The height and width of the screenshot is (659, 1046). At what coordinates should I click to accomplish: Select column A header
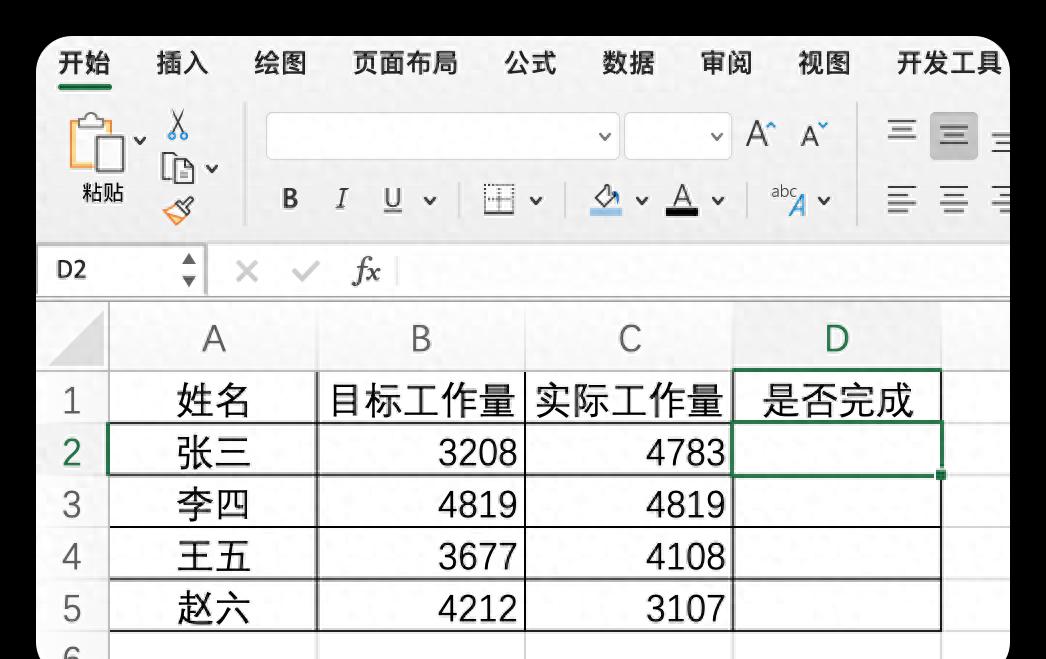tap(213, 338)
